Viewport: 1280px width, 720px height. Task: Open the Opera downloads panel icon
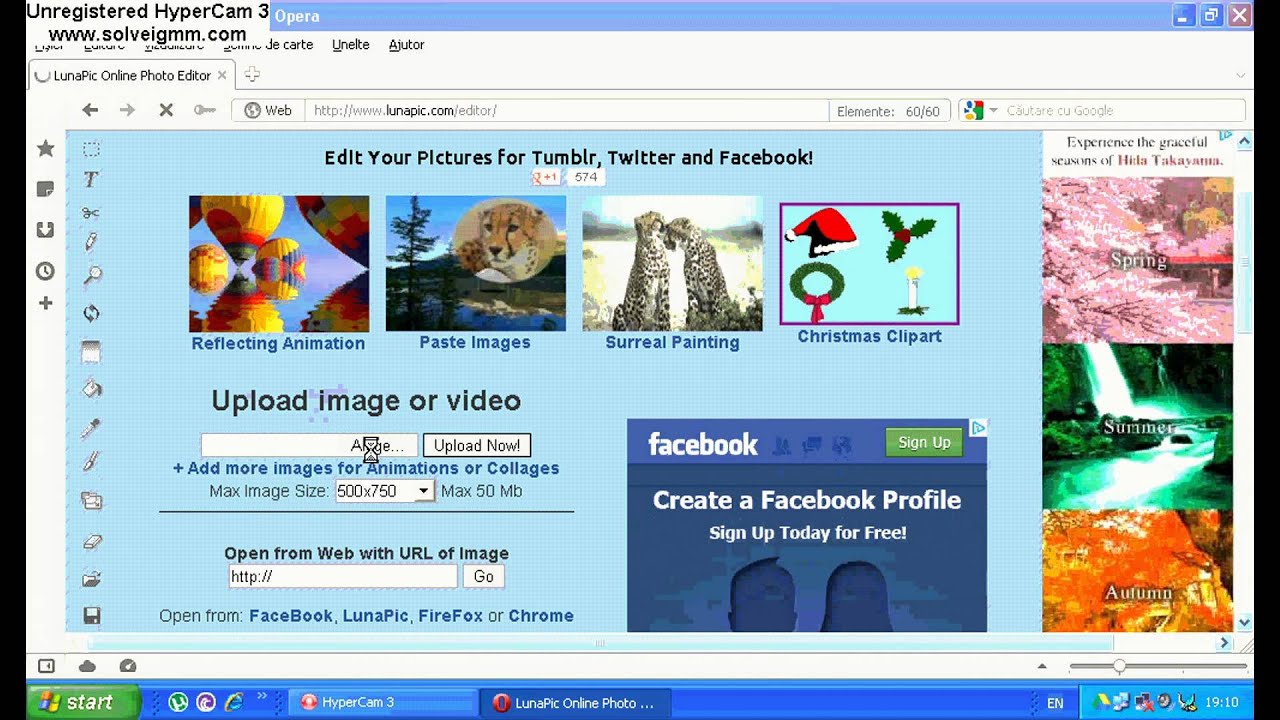(x=45, y=230)
